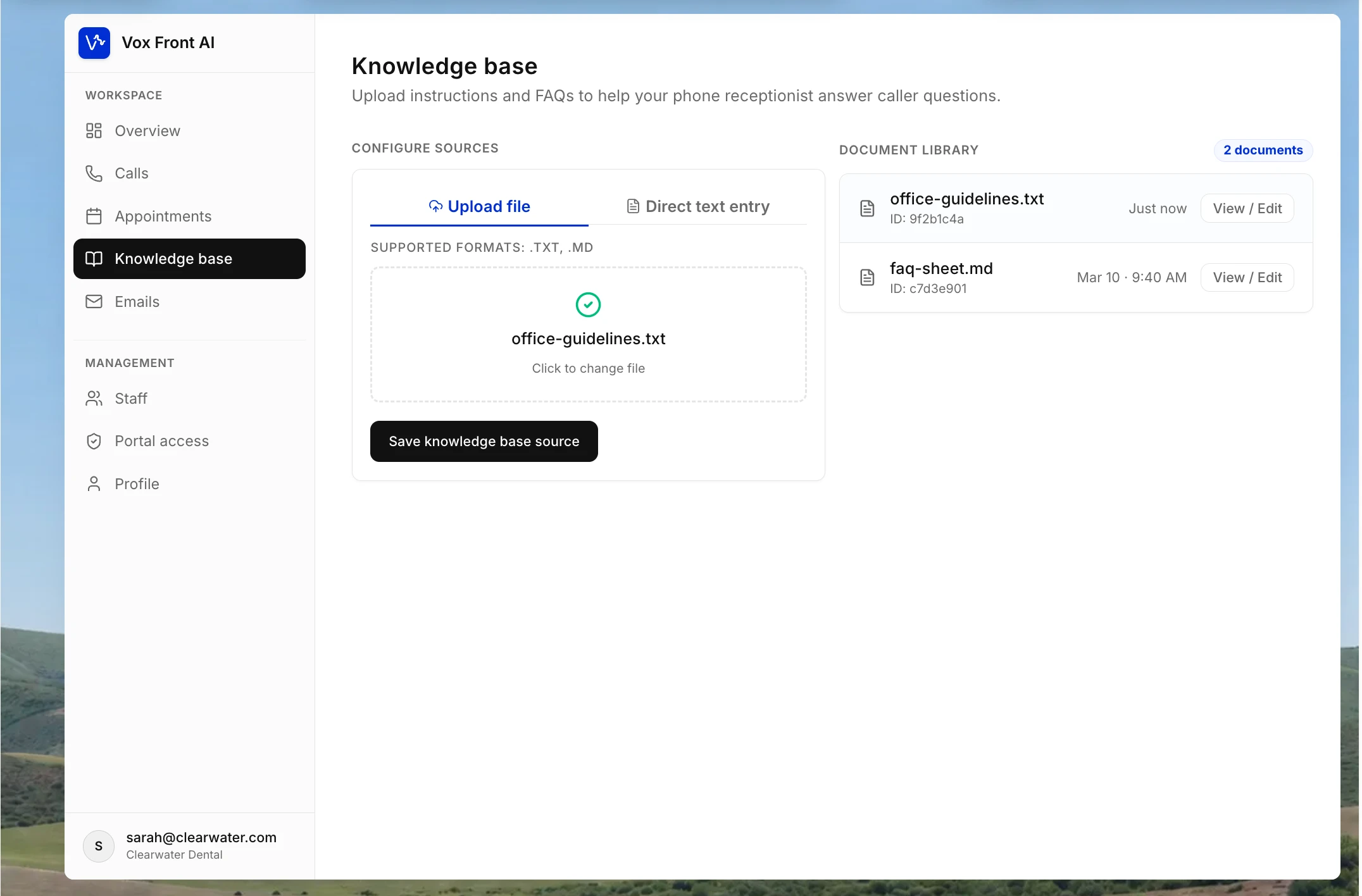Click the Vox Front AI logo icon
This screenshot has height=896, width=1362.
tap(94, 42)
